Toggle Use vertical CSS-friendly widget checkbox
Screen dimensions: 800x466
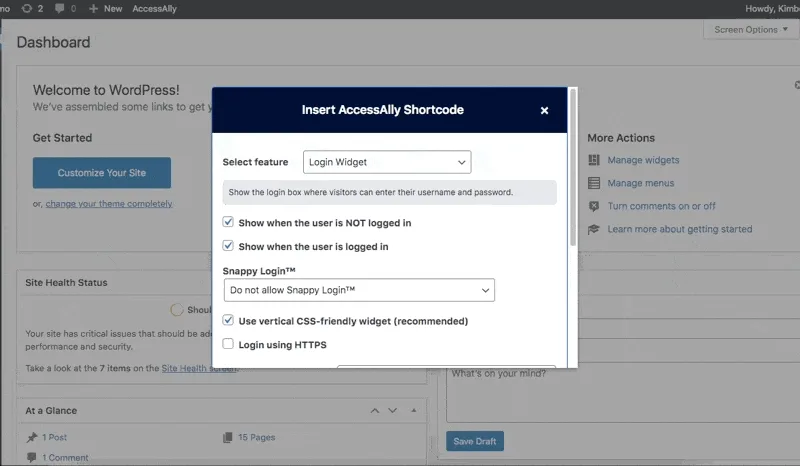pyautogui.click(x=228, y=321)
